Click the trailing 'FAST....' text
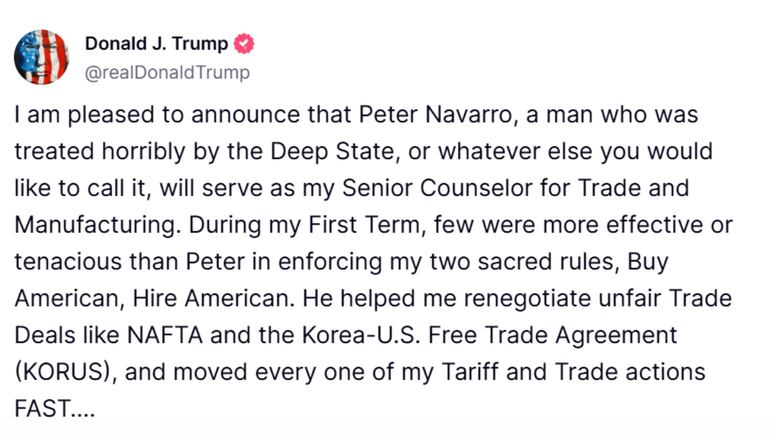This screenshot has width=773, height=438. pyautogui.click(x=54, y=409)
